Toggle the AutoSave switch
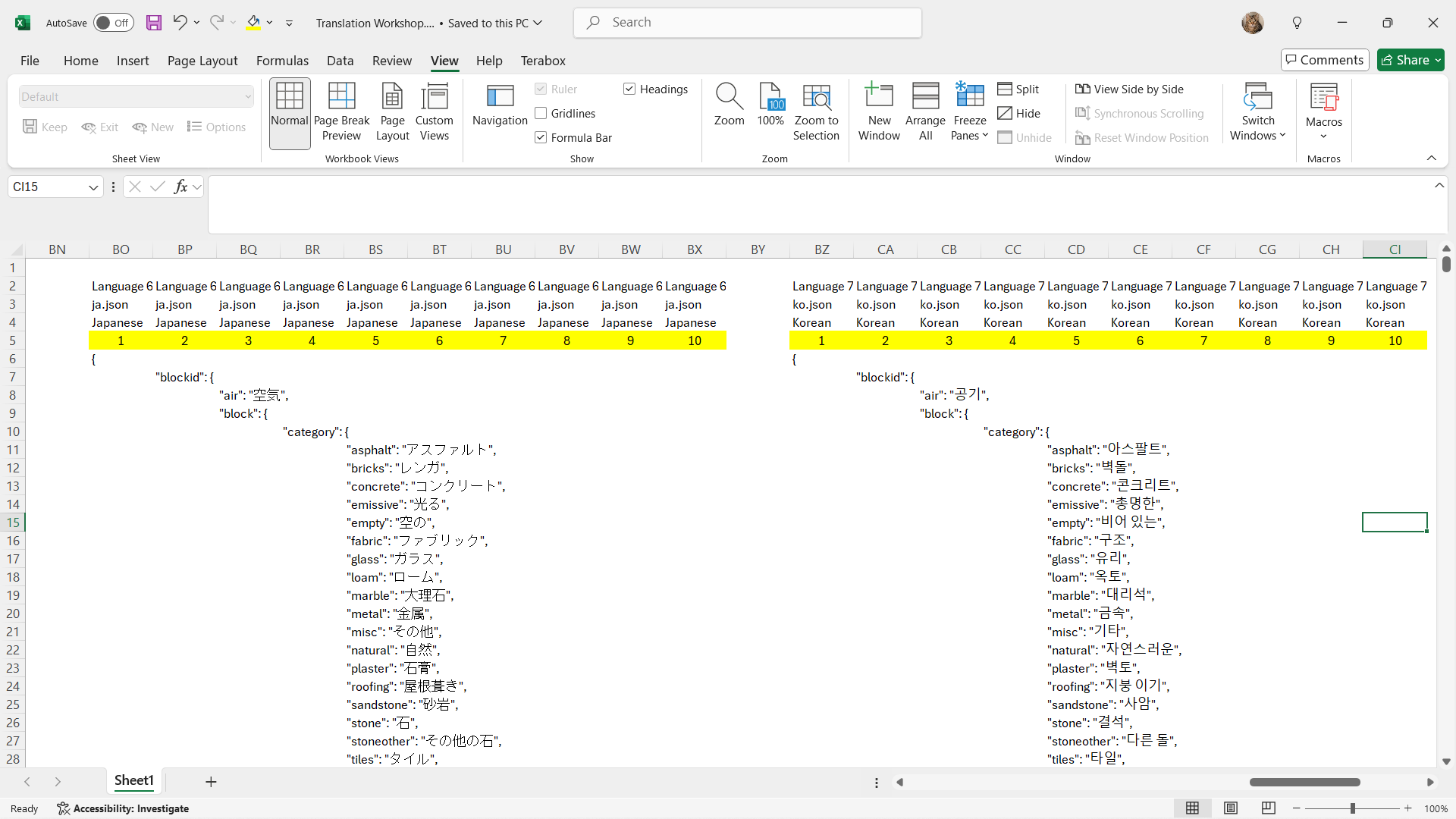Image resolution: width=1456 pixels, height=819 pixels. pos(114,23)
